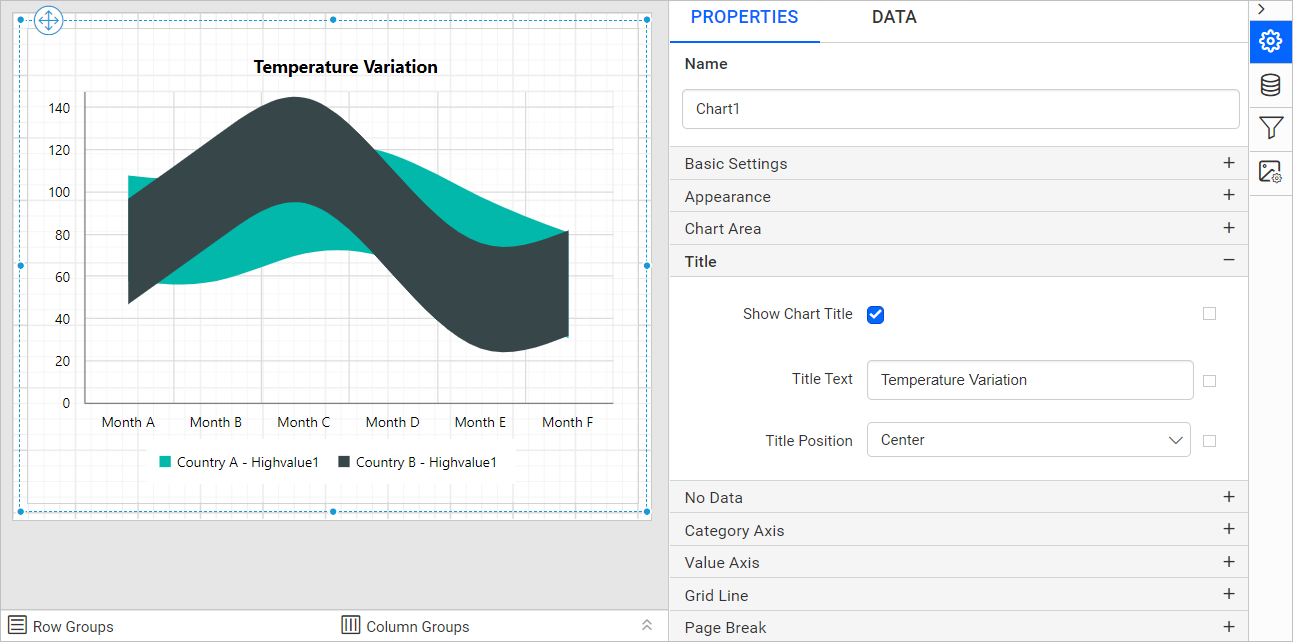Open the Data database icon in sidebar
Image resolution: width=1293 pixels, height=642 pixels.
(x=1271, y=85)
